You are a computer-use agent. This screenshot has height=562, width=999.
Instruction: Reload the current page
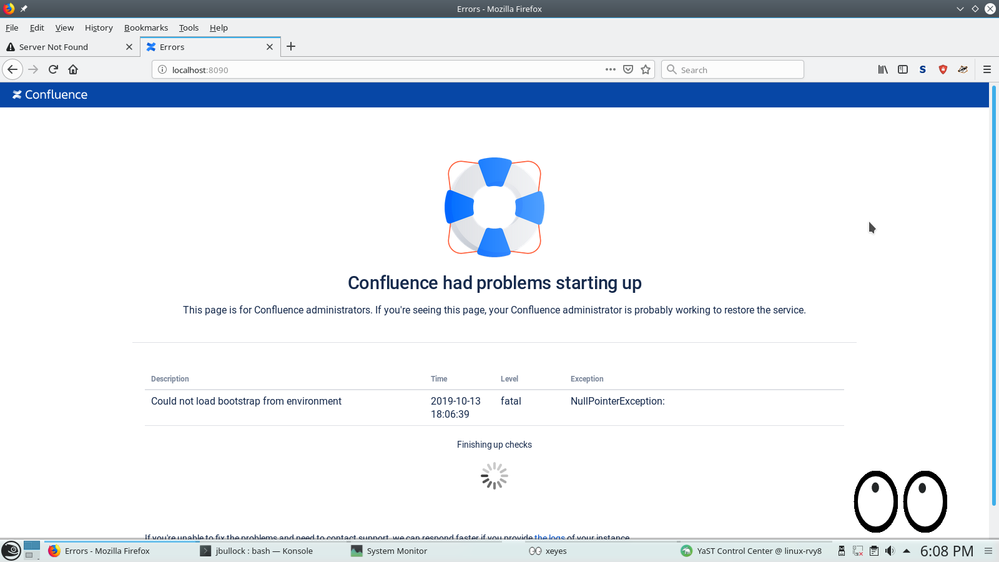pyautogui.click(x=54, y=69)
